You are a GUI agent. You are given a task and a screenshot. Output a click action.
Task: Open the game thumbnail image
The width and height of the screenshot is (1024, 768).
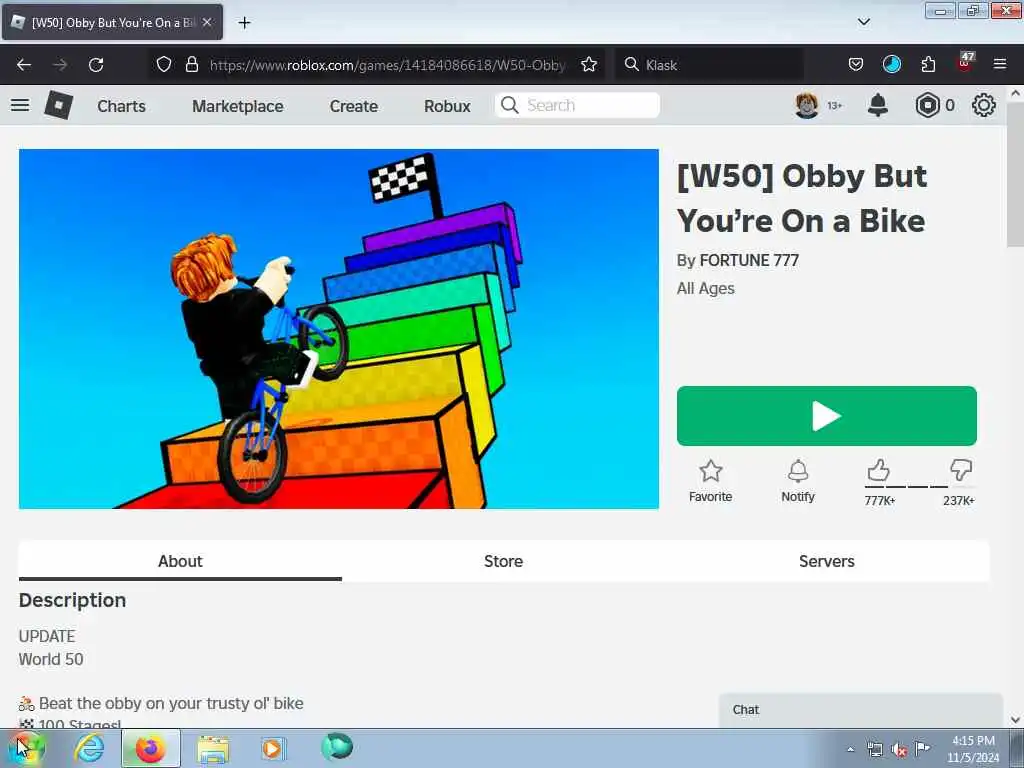[338, 328]
